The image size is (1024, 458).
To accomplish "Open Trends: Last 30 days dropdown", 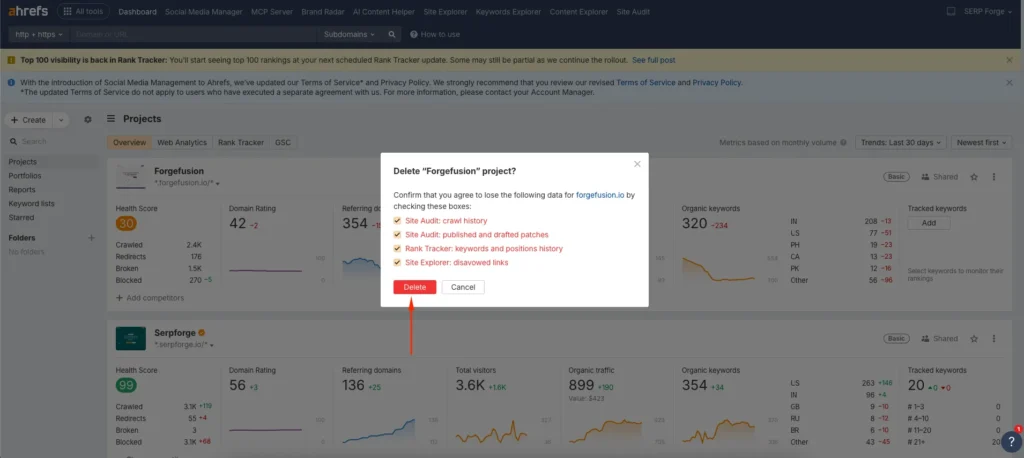I will coord(901,142).
